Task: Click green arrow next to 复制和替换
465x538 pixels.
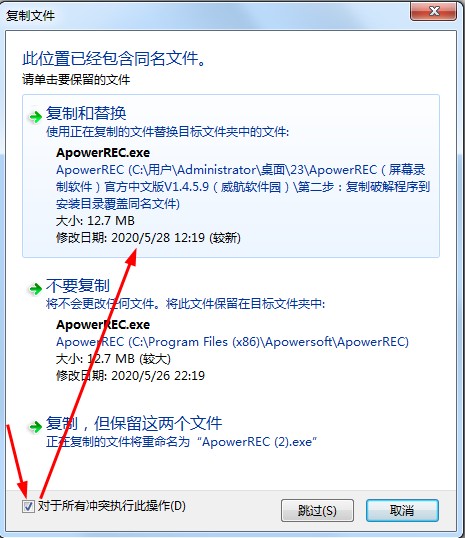Action: tap(35, 117)
